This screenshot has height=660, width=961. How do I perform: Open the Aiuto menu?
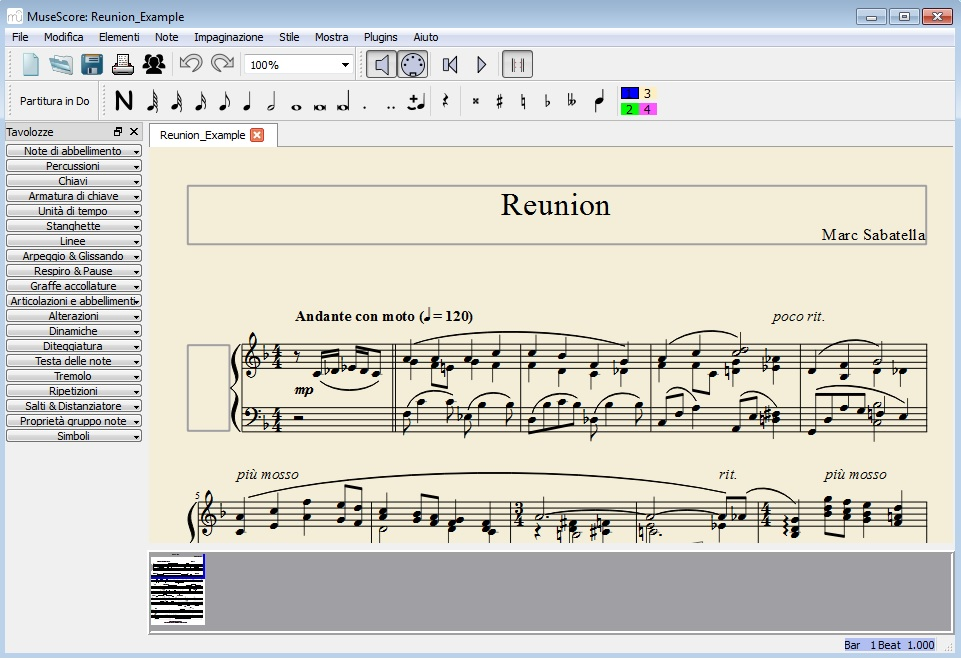click(x=426, y=37)
